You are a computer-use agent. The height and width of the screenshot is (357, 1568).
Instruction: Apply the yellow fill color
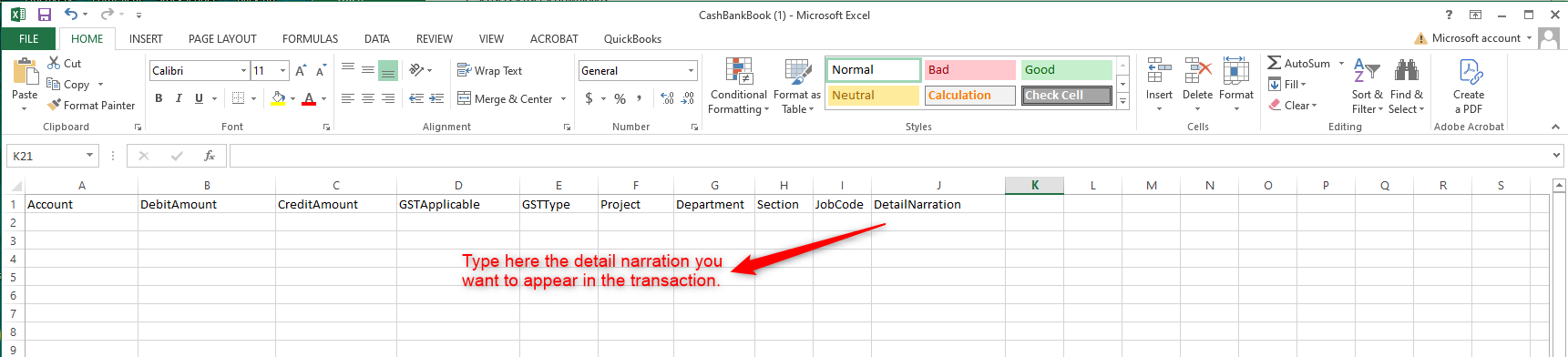(x=278, y=98)
